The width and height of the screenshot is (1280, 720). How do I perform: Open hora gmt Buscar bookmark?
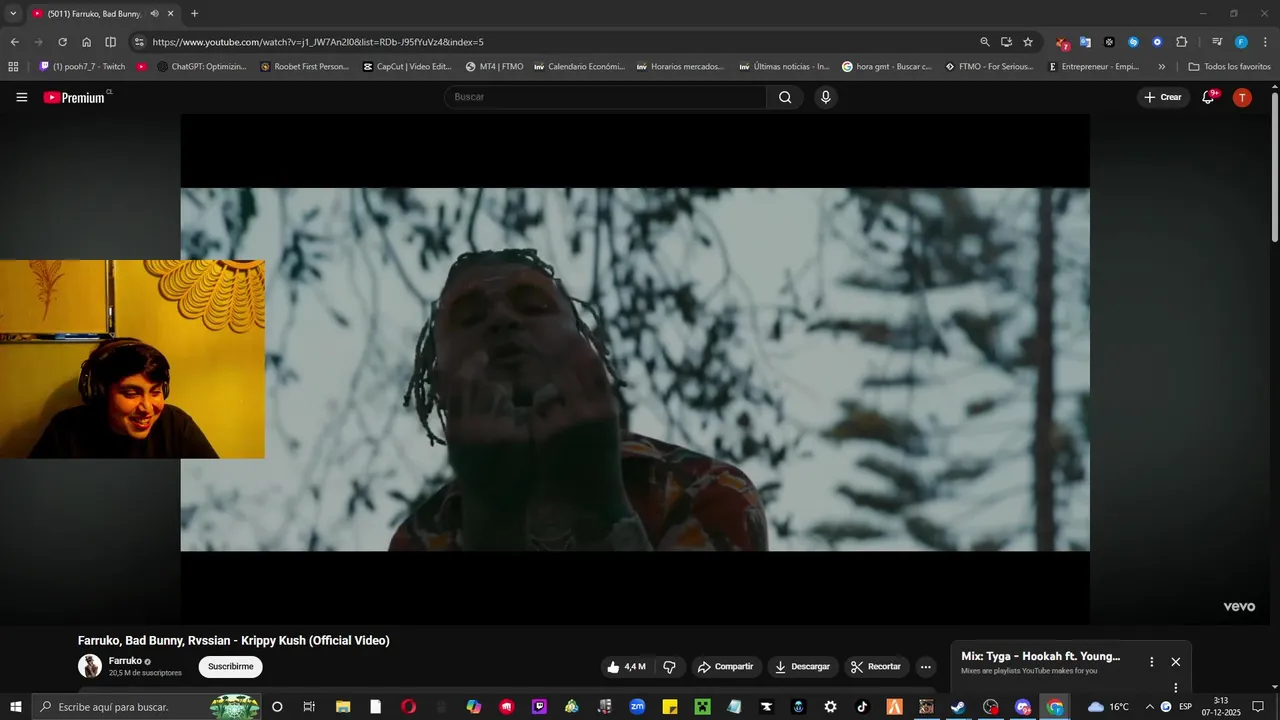887,67
